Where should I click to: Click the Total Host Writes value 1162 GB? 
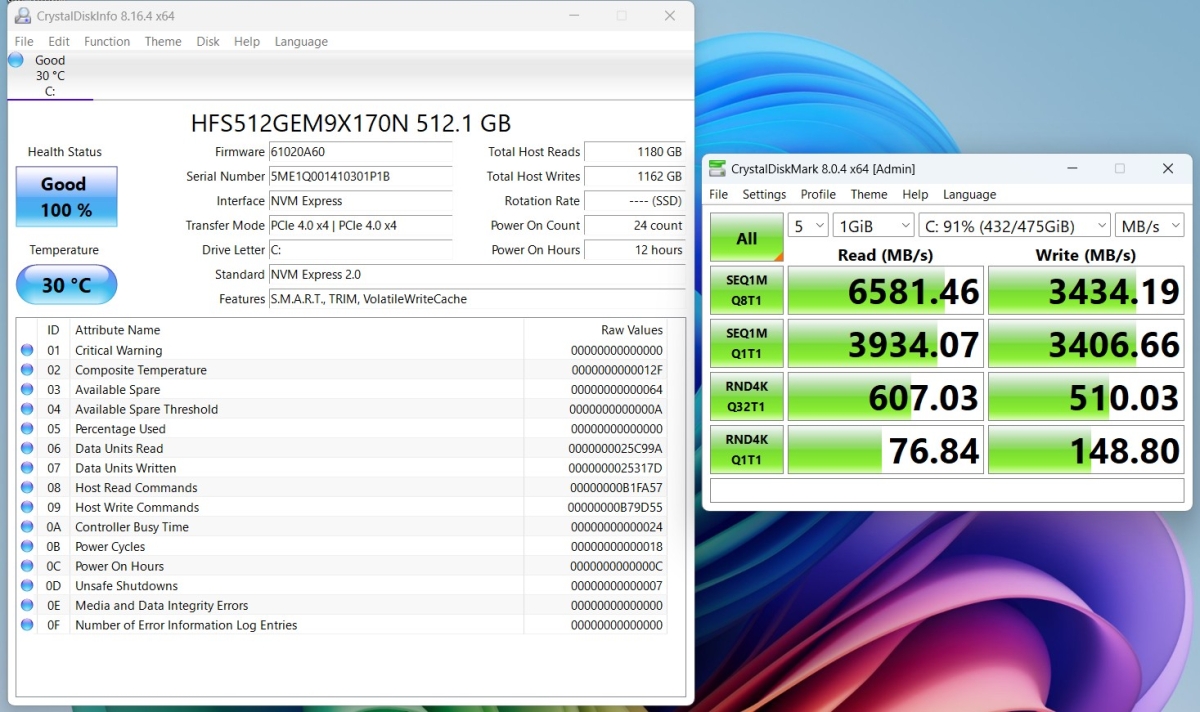point(635,177)
